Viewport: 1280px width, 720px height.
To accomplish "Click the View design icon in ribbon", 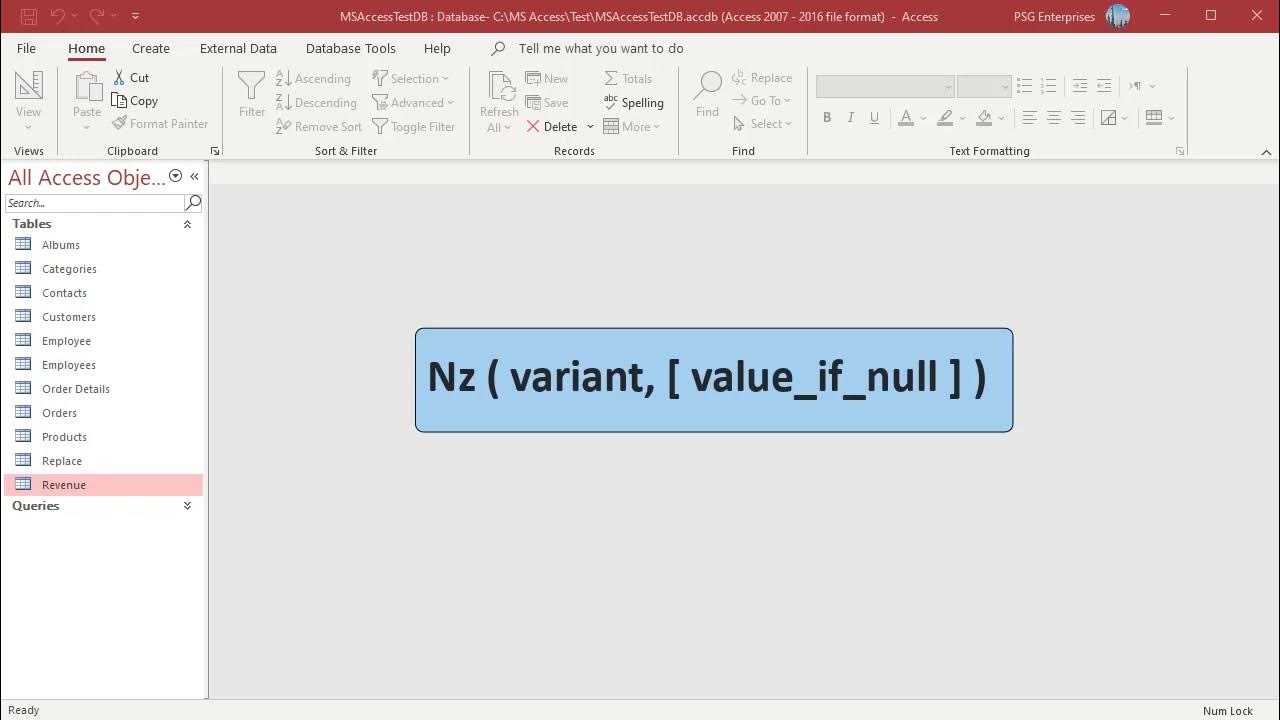I will [x=28, y=87].
